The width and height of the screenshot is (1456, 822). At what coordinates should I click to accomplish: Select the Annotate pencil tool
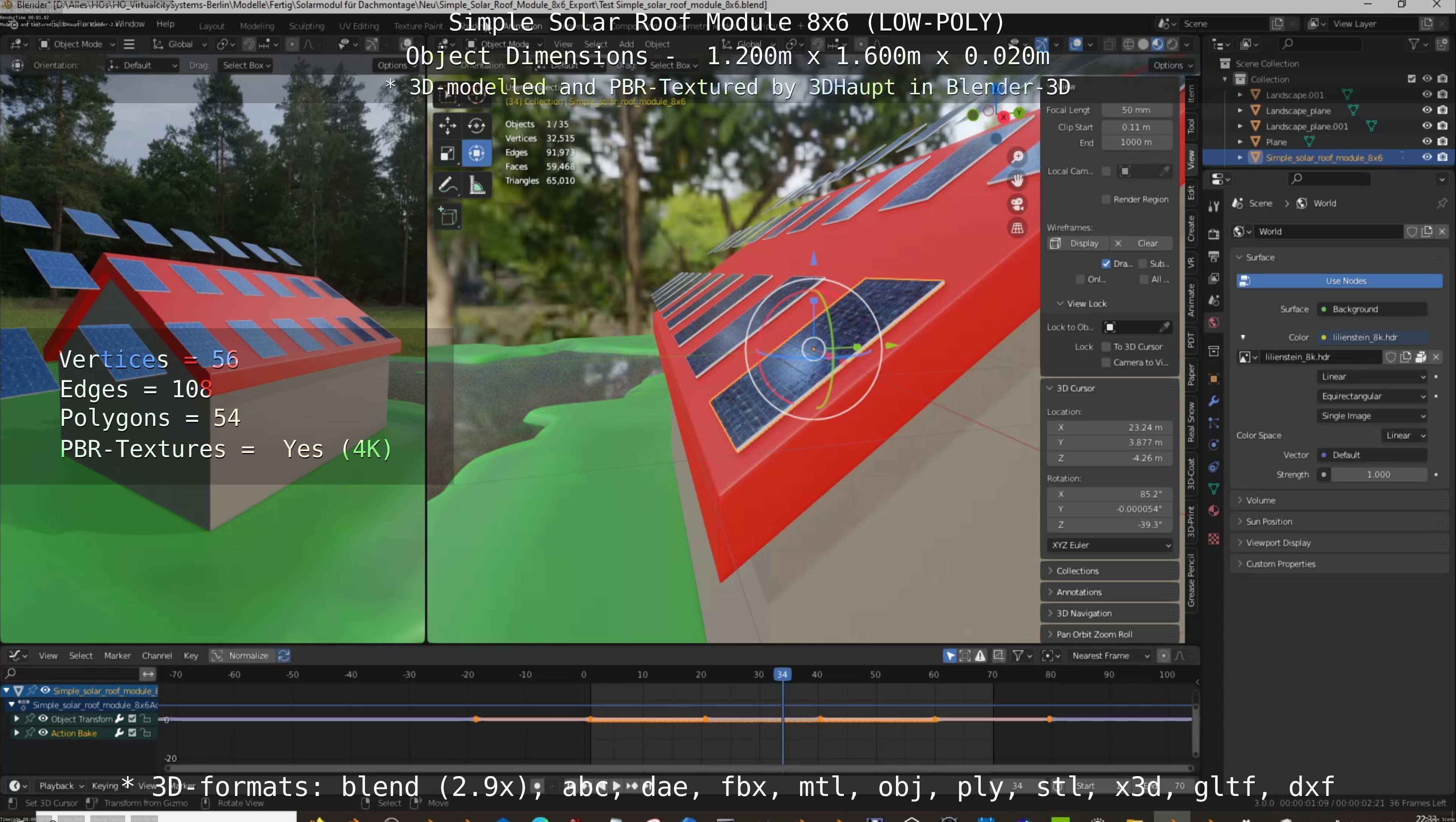click(447, 185)
